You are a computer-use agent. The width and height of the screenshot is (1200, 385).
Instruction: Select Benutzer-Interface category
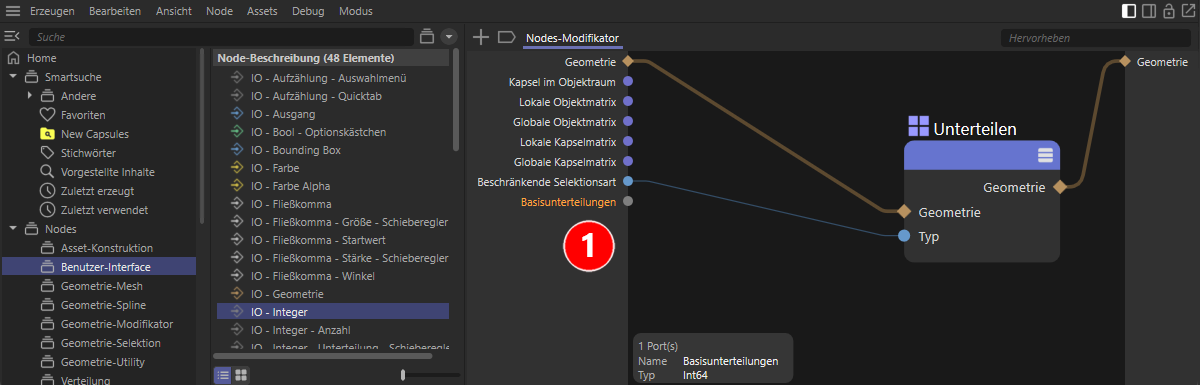pyautogui.click(x=100, y=267)
